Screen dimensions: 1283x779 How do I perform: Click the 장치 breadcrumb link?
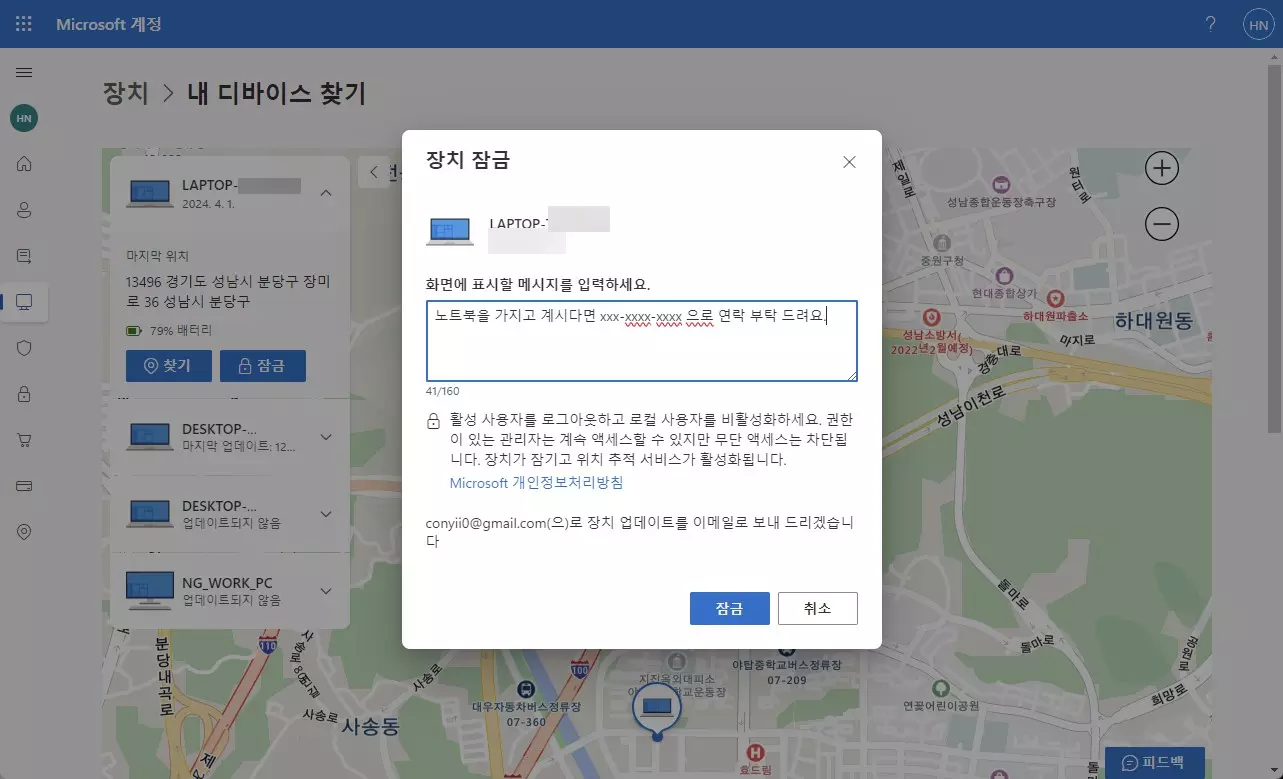(125, 94)
